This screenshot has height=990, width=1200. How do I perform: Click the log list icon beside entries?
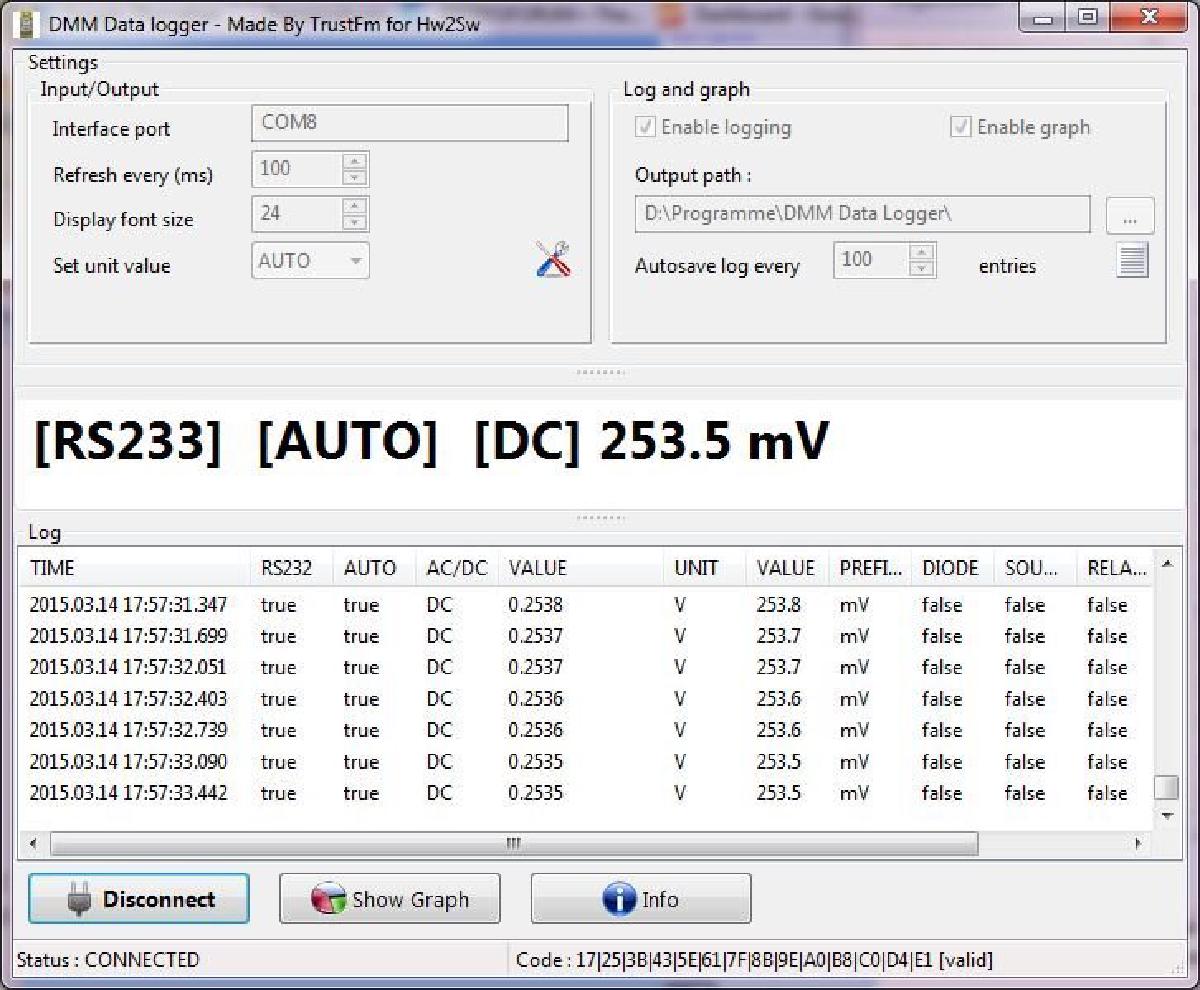[1132, 261]
